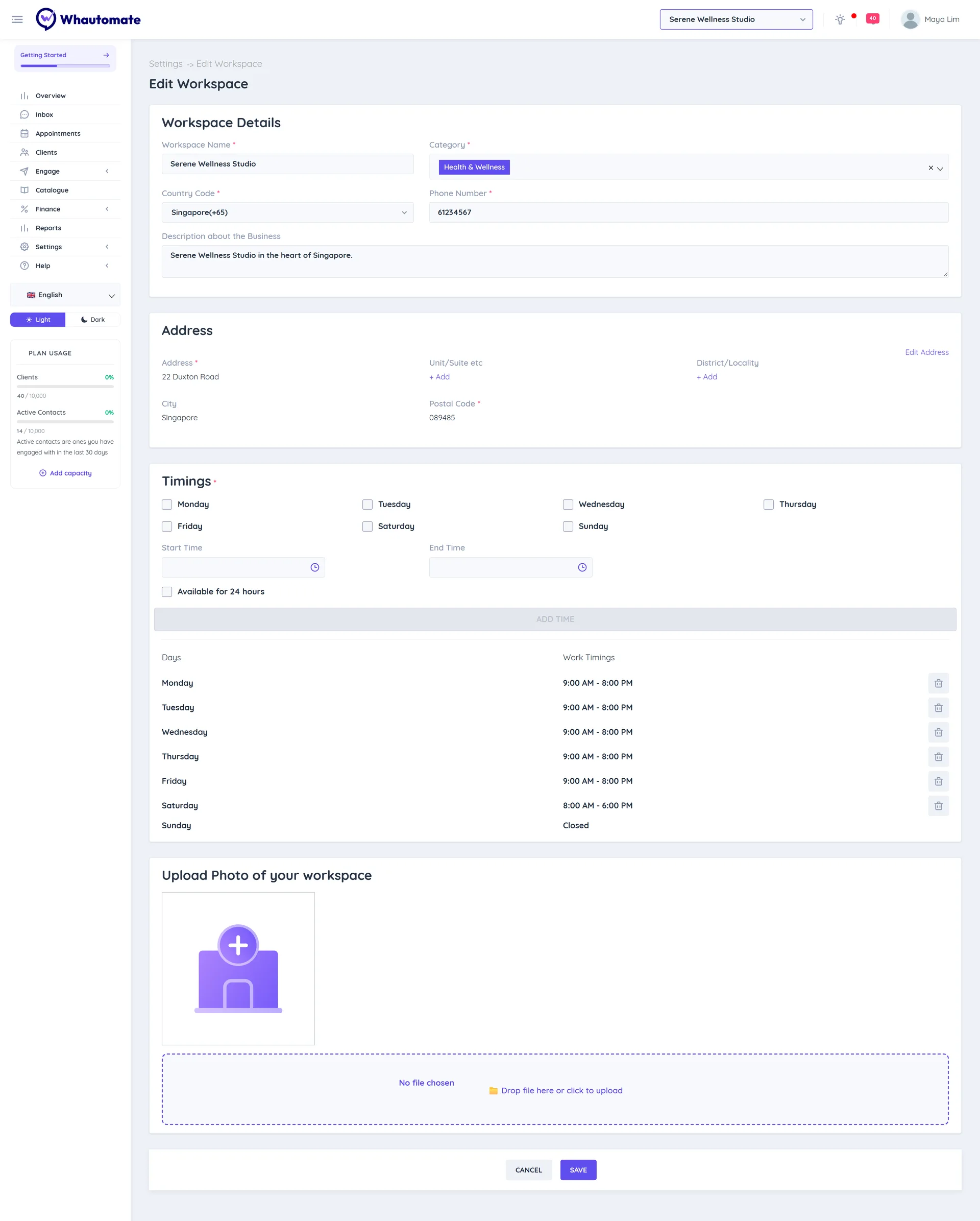The width and height of the screenshot is (980, 1221).
Task: Open Reports in the sidebar
Action: [x=65, y=228]
